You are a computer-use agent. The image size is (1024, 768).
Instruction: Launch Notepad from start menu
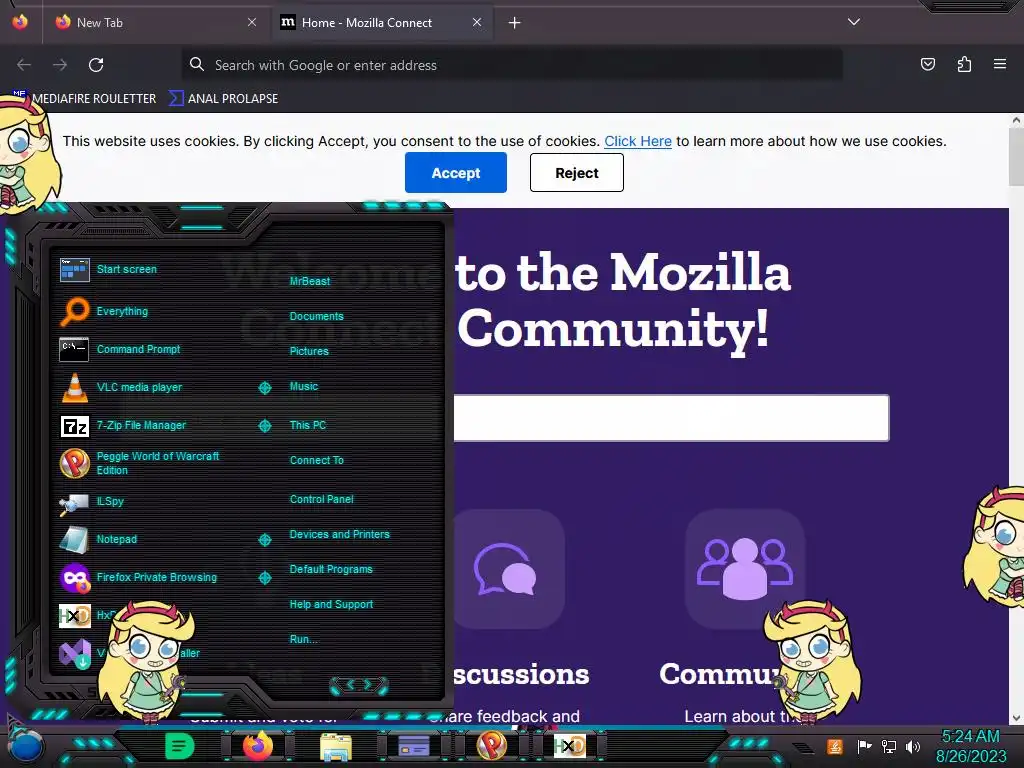pyautogui.click(x=98, y=539)
